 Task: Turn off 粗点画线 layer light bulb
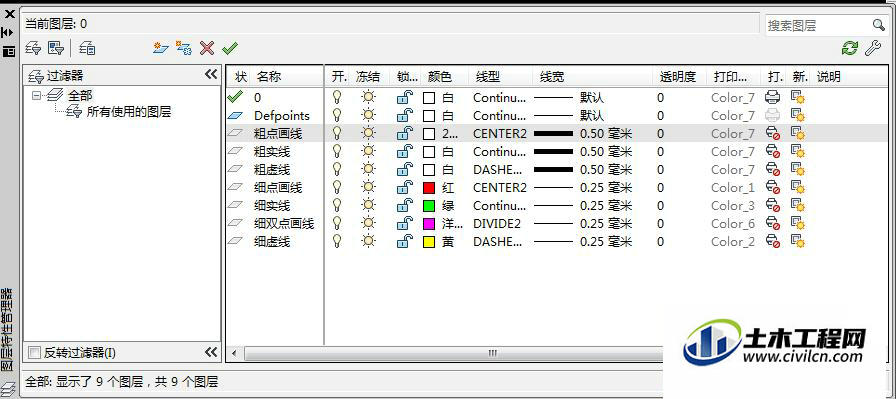tap(337, 133)
